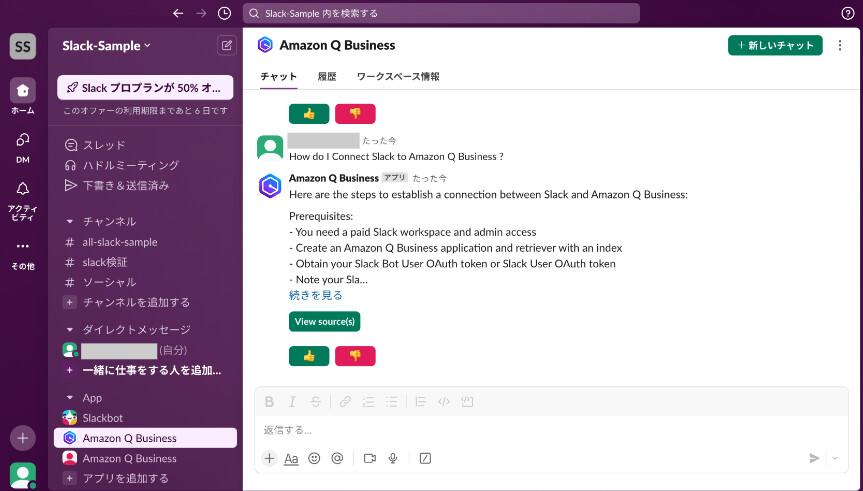Open その他 more options icon
Screen dimensions: 863x491
tap(23, 246)
